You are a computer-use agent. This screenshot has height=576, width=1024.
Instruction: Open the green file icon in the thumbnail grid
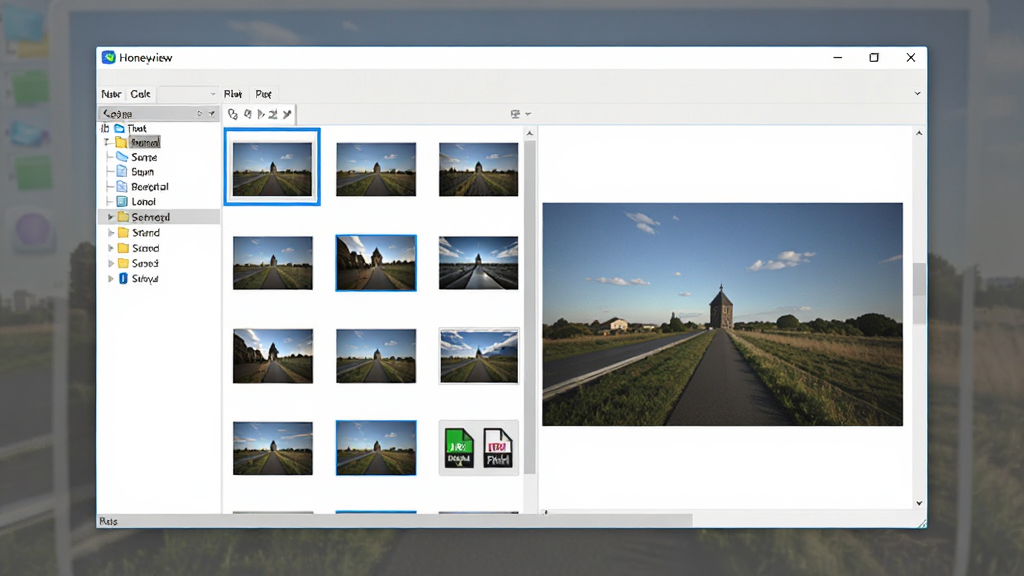459,448
